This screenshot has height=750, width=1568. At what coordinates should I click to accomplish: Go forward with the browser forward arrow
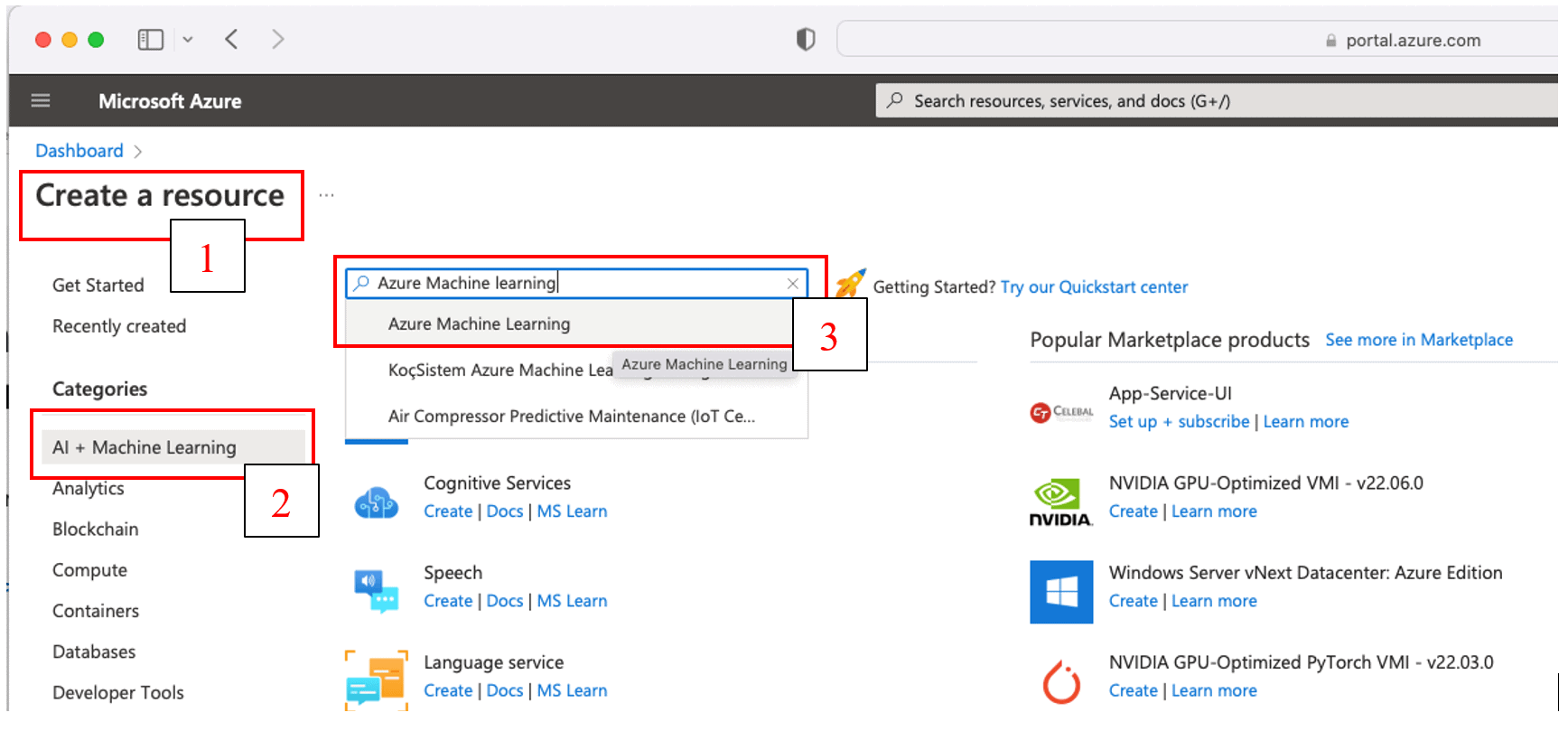[x=277, y=39]
